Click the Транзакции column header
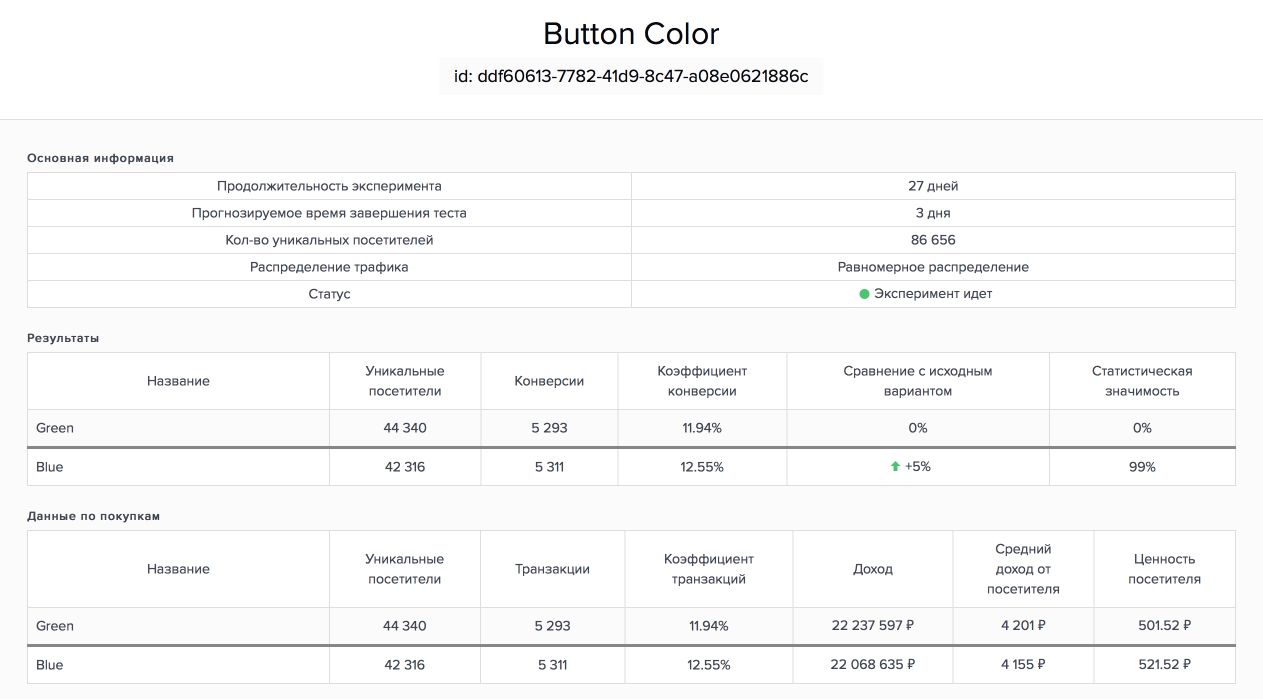This screenshot has height=699, width=1263. tap(552, 569)
